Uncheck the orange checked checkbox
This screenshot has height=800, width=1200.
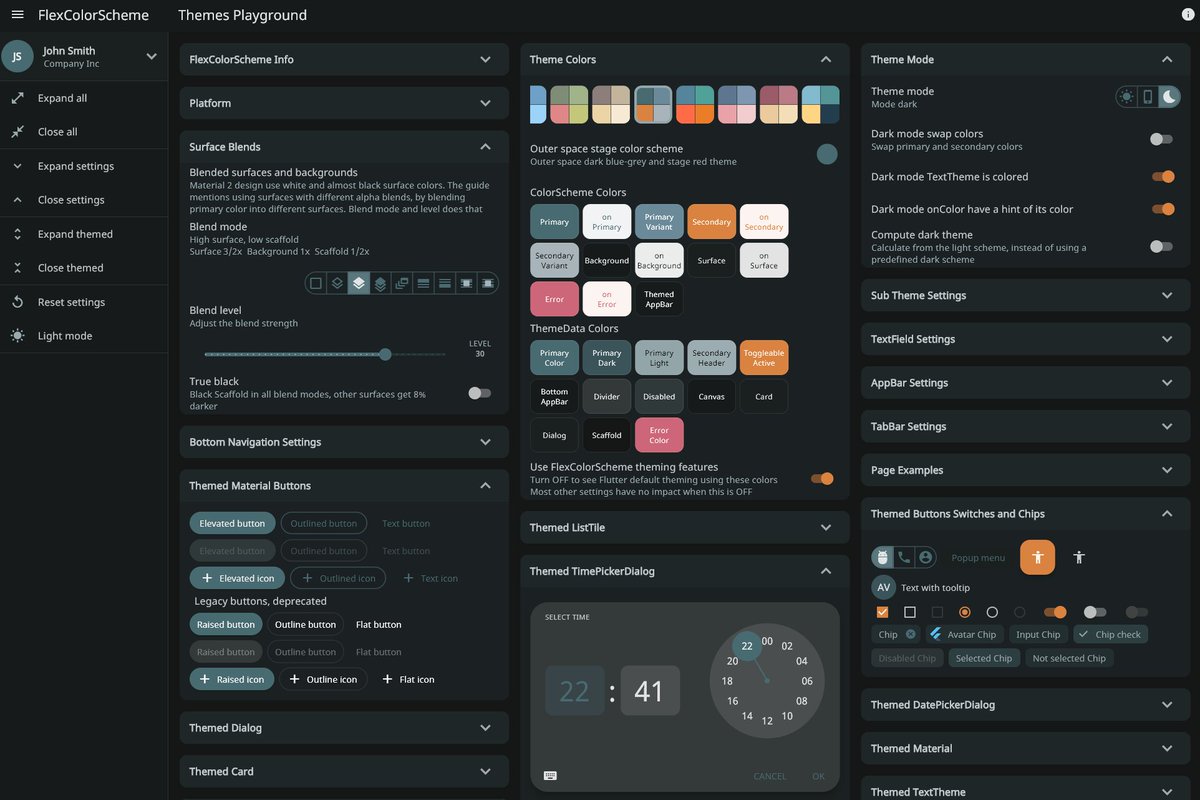click(x=882, y=612)
